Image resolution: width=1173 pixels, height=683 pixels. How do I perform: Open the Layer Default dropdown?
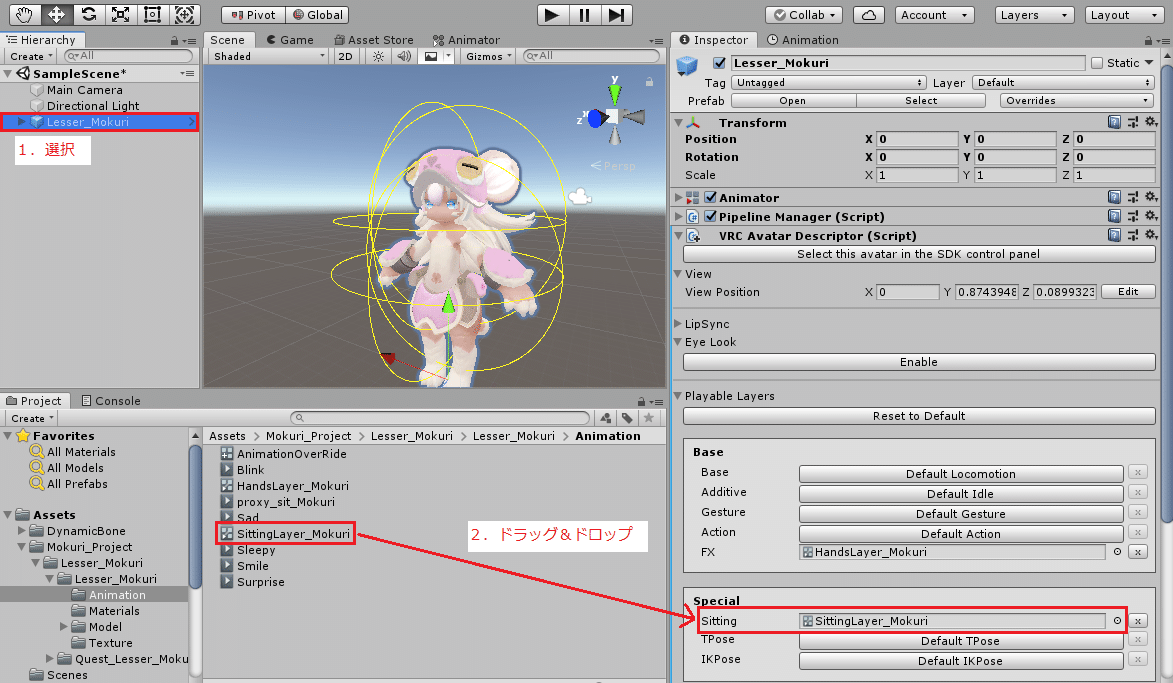[x=1063, y=82]
